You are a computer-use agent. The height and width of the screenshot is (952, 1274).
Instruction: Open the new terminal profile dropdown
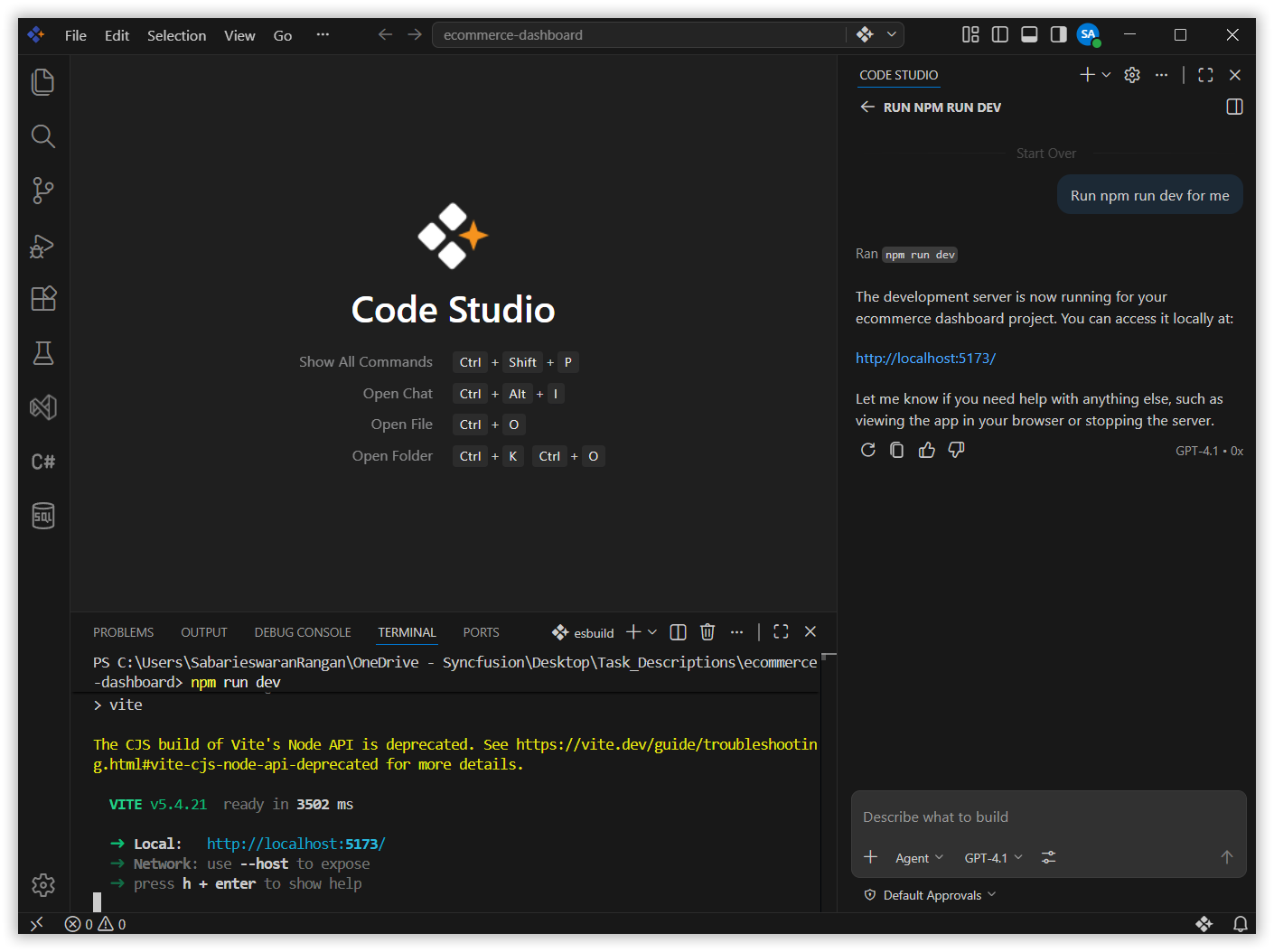pos(652,632)
